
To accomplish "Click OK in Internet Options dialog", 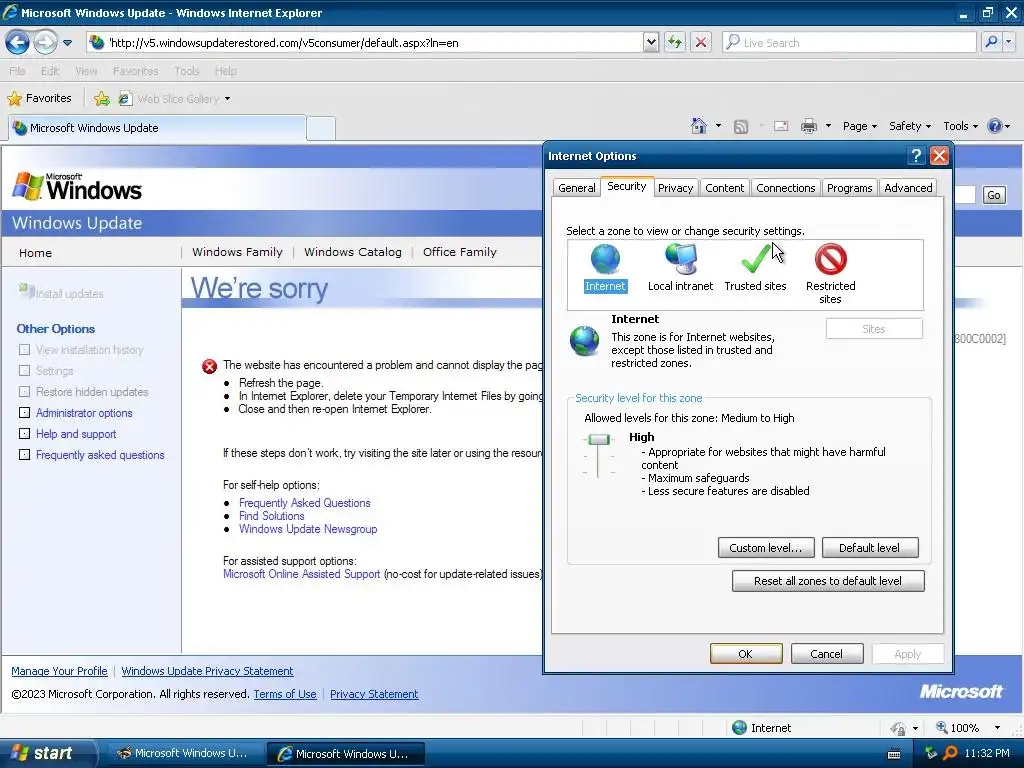I will pos(746,654).
